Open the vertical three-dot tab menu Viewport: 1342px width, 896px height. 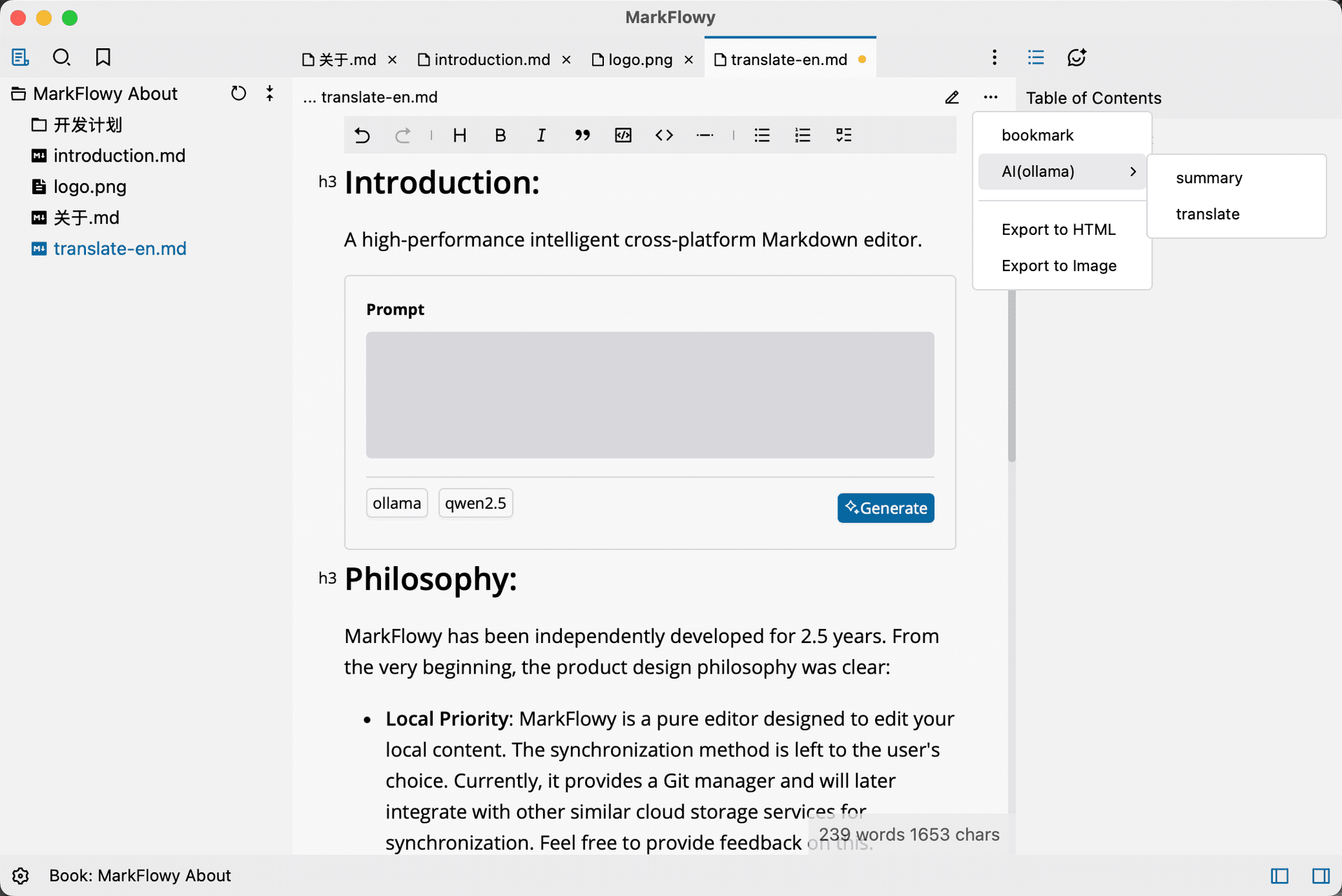coord(994,57)
